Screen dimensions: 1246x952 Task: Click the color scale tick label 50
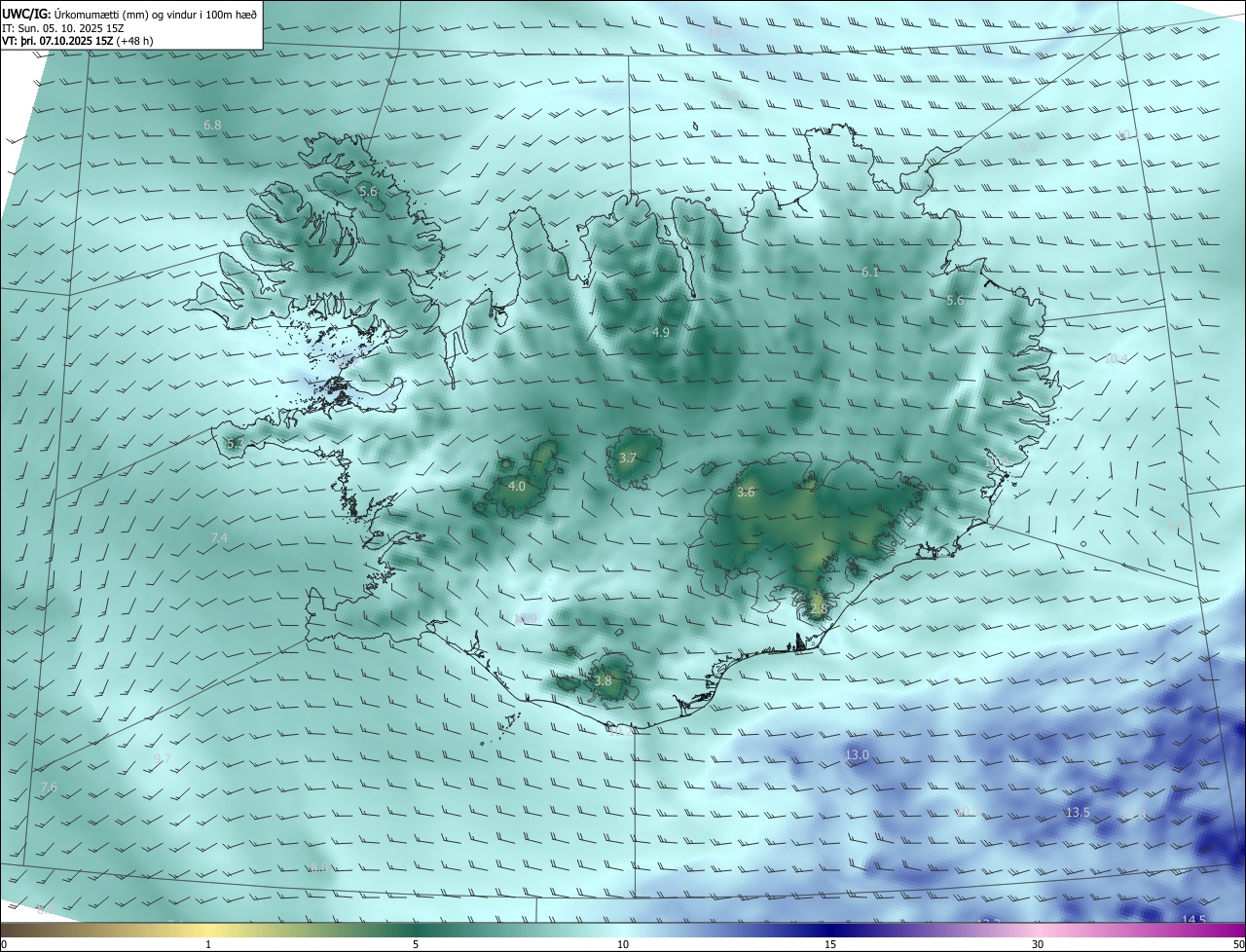(x=1238, y=944)
